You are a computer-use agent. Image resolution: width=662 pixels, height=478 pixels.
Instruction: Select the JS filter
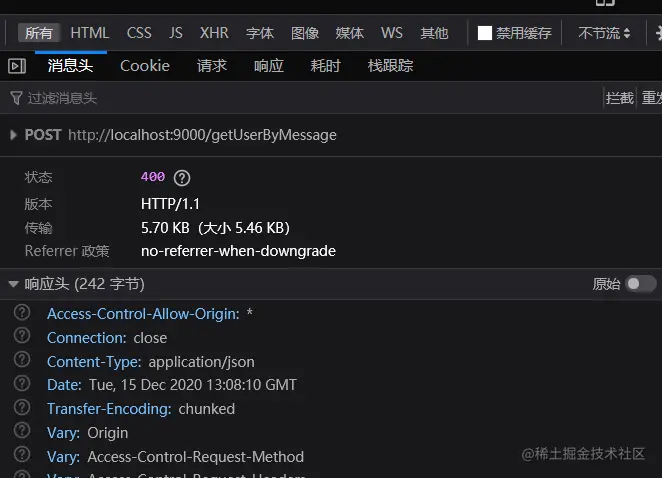(x=176, y=33)
